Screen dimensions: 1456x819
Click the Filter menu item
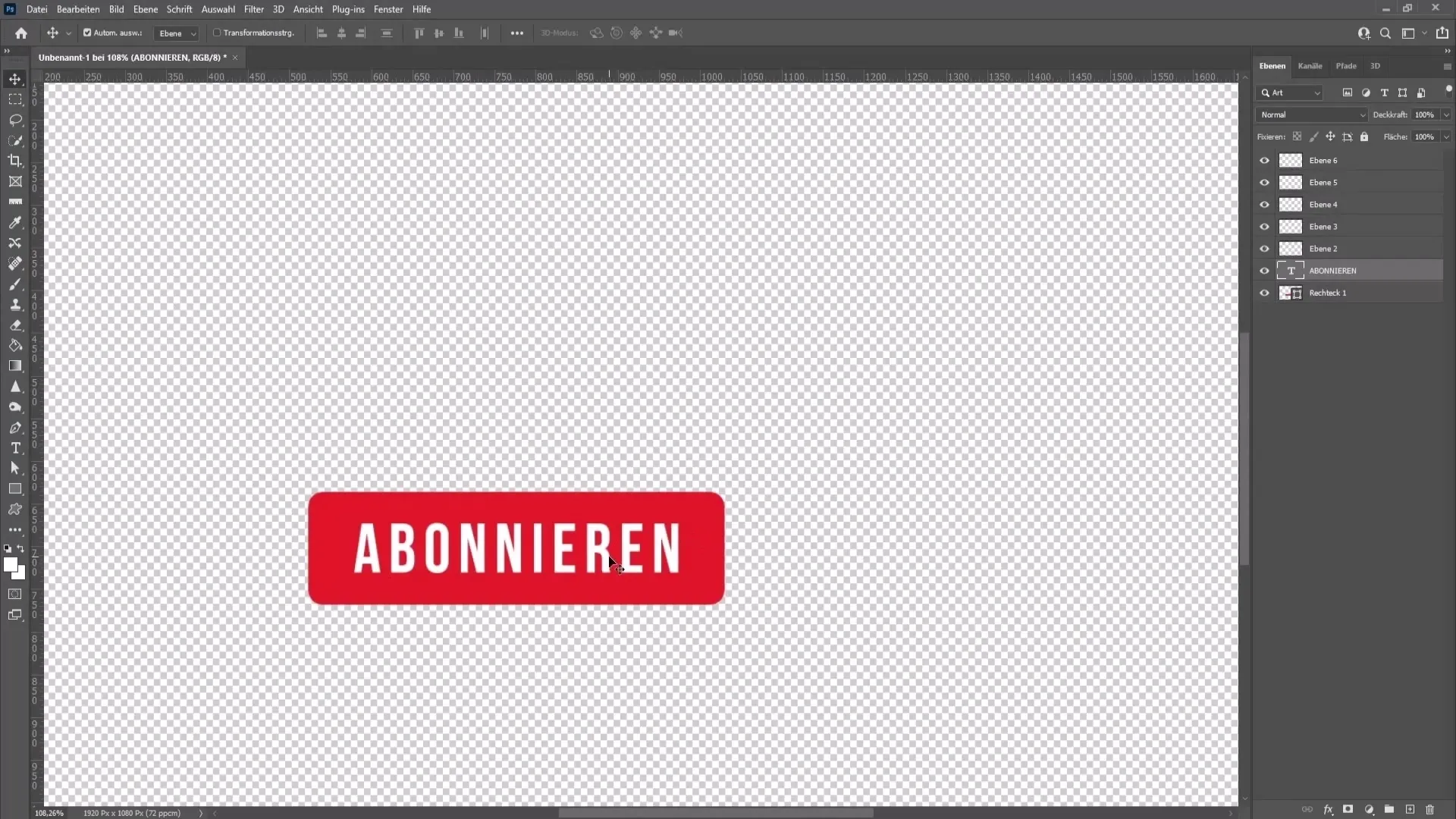(x=254, y=9)
